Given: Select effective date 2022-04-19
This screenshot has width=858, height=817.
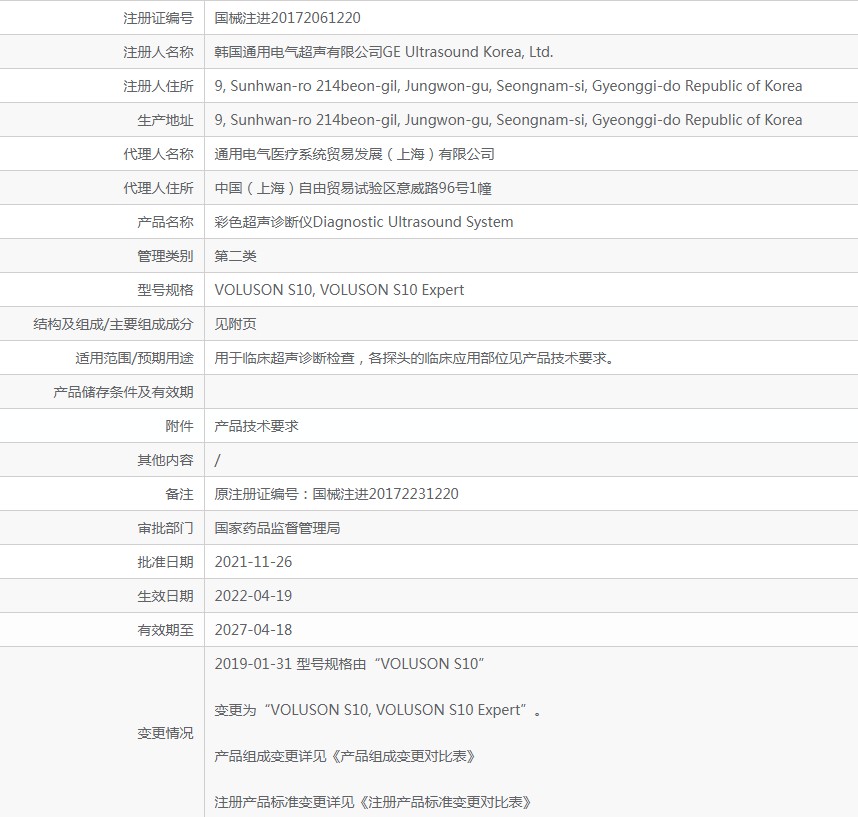Looking at the screenshot, I should click(253, 596).
